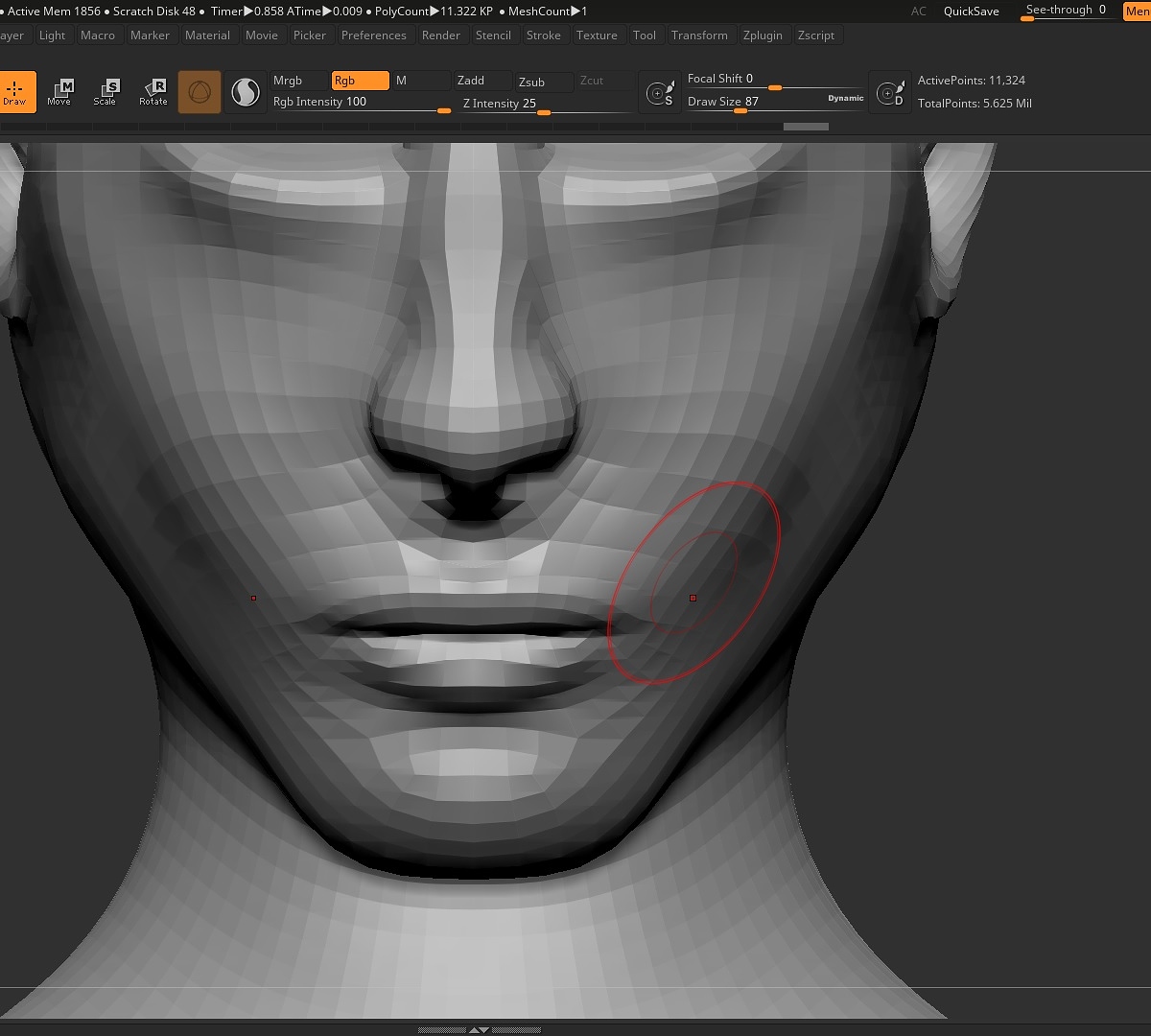Open the Picker menu
Image resolution: width=1151 pixels, height=1036 pixels.
pos(309,35)
